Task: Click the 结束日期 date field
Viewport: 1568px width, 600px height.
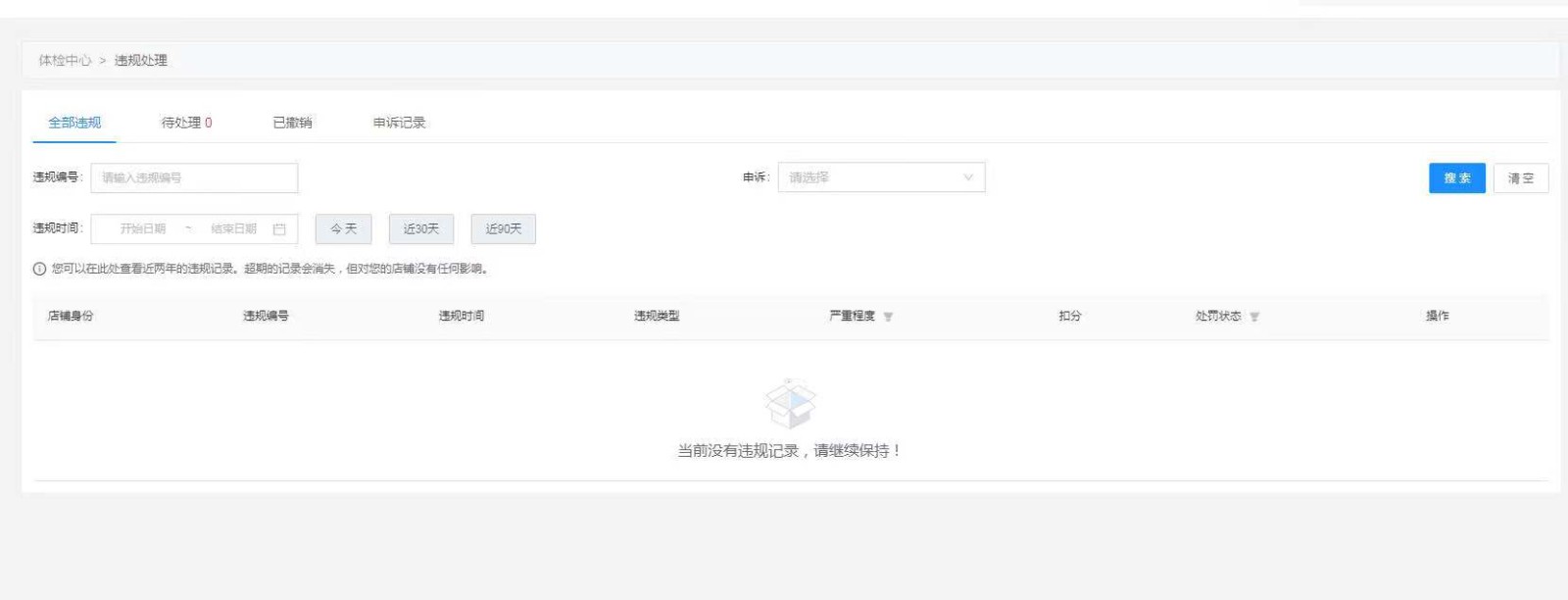Action: (x=233, y=228)
